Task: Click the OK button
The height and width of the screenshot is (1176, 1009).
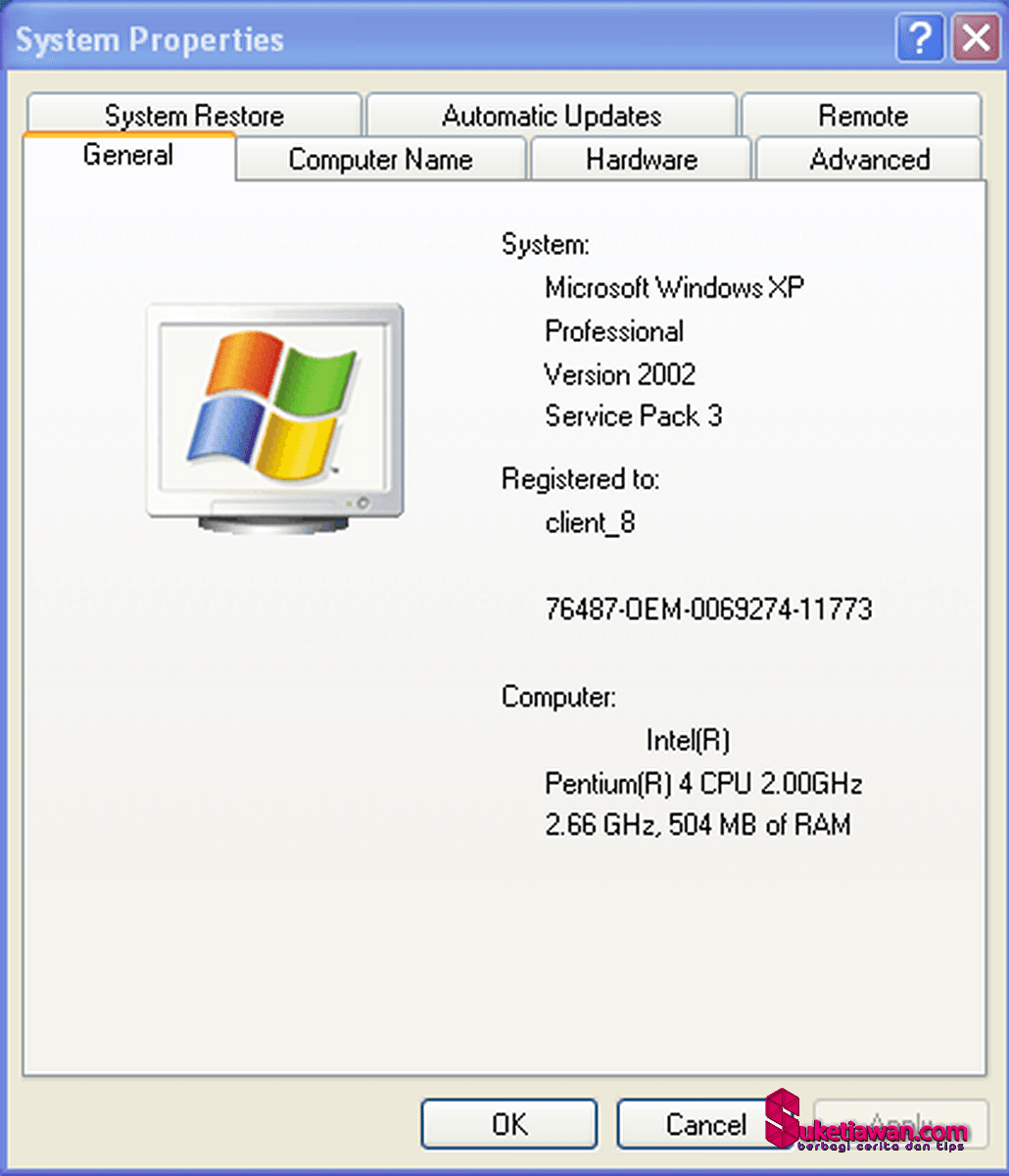Action: click(x=509, y=1124)
